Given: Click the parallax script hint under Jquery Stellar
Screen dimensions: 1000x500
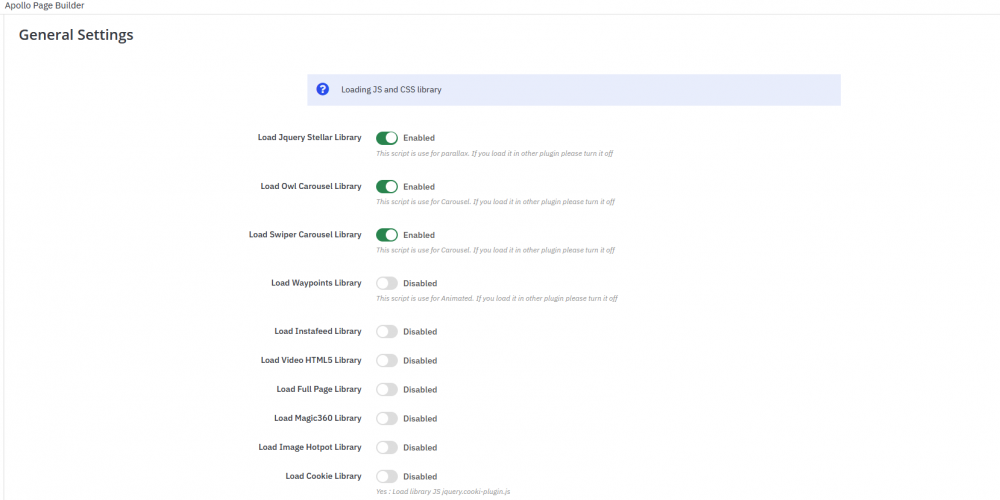Looking at the screenshot, I should tap(494, 154).
